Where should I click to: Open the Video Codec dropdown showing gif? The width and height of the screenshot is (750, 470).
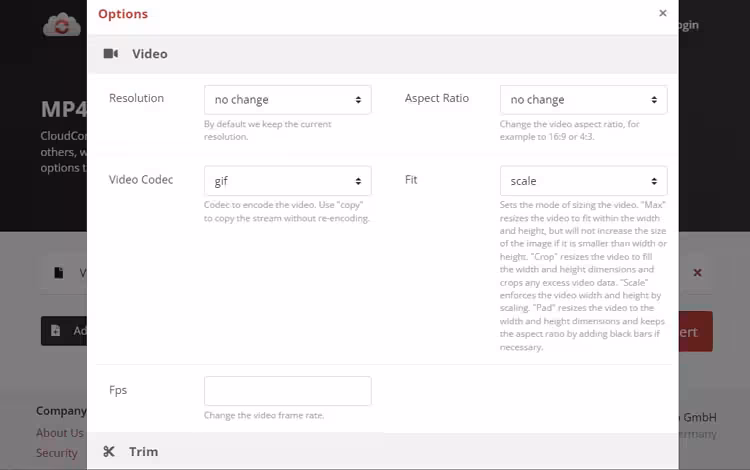pyautogui.click(x=288, y=181)
